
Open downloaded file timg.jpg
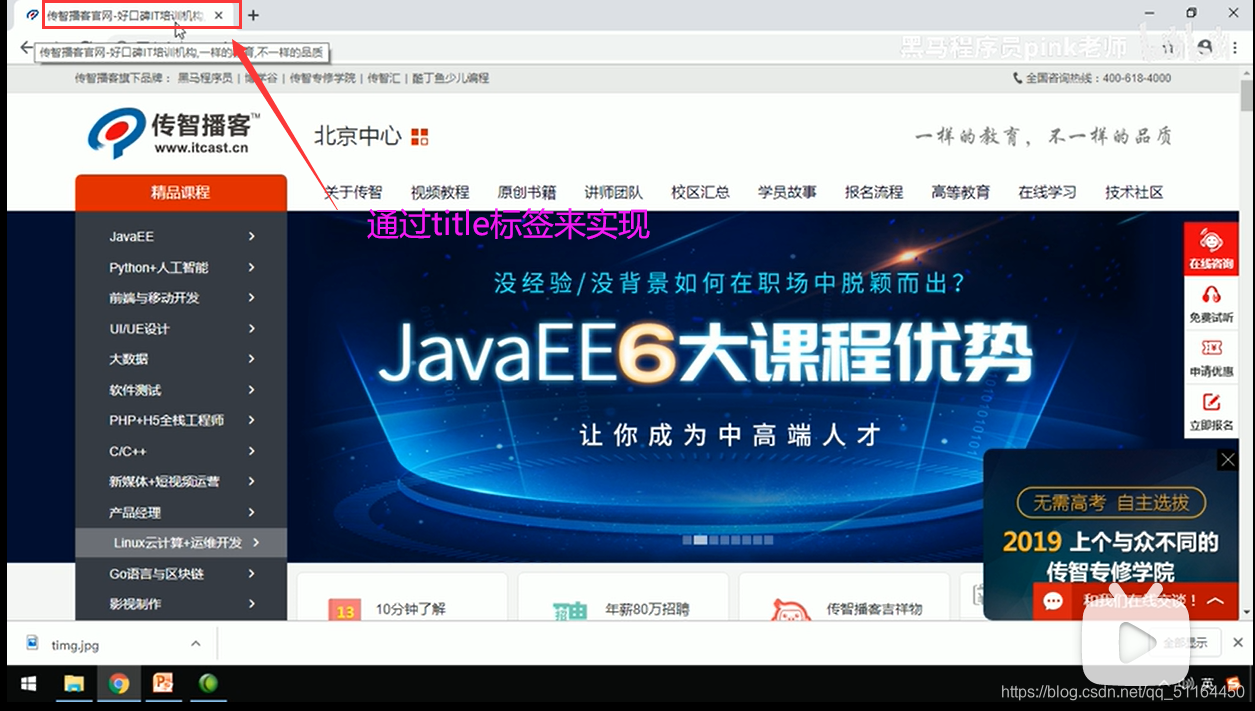pos(75,645)
